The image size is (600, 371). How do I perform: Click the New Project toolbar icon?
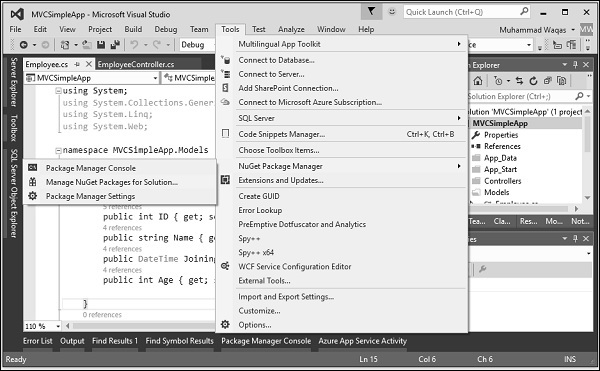click(x=65, y=45)
